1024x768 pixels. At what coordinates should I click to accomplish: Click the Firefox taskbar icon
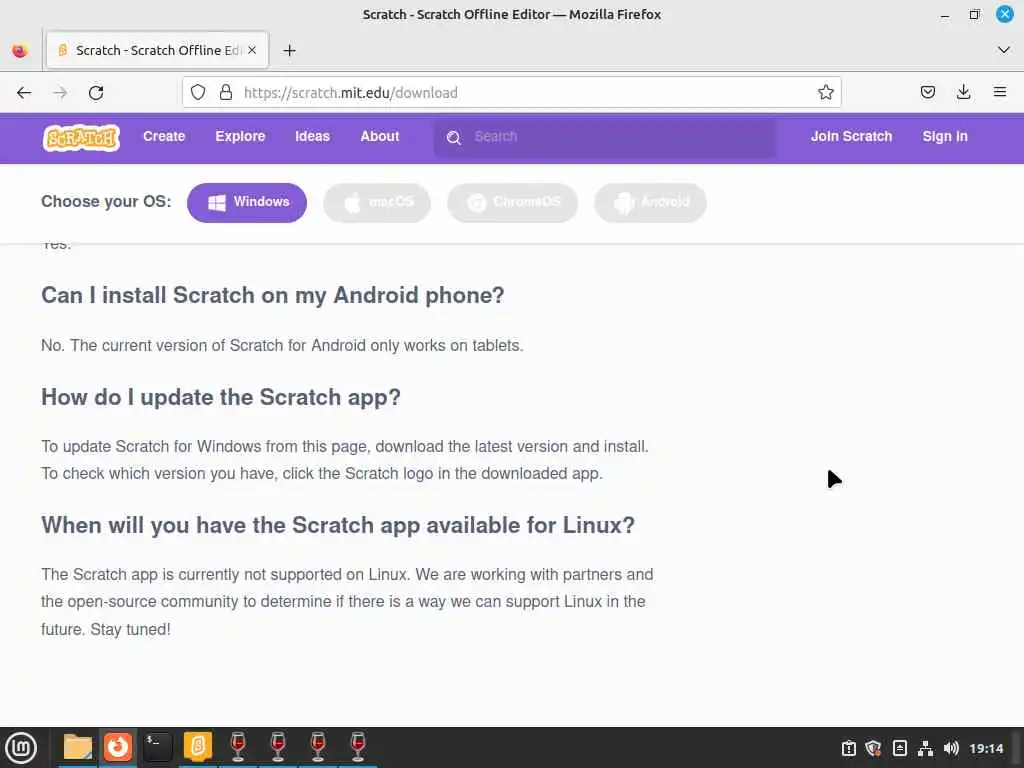pos(118,747)
